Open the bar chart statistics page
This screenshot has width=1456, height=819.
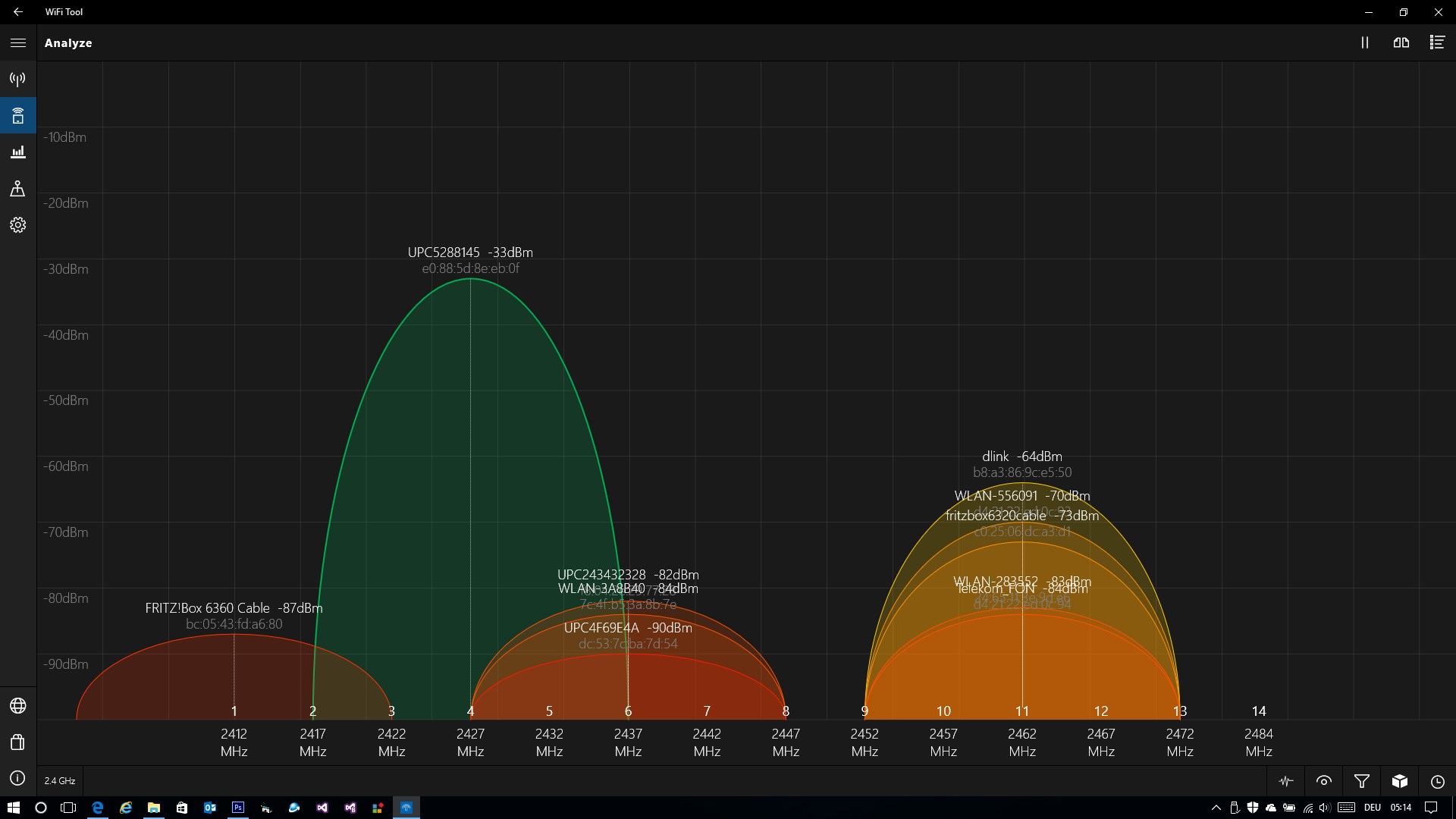(x=18, y=152)
